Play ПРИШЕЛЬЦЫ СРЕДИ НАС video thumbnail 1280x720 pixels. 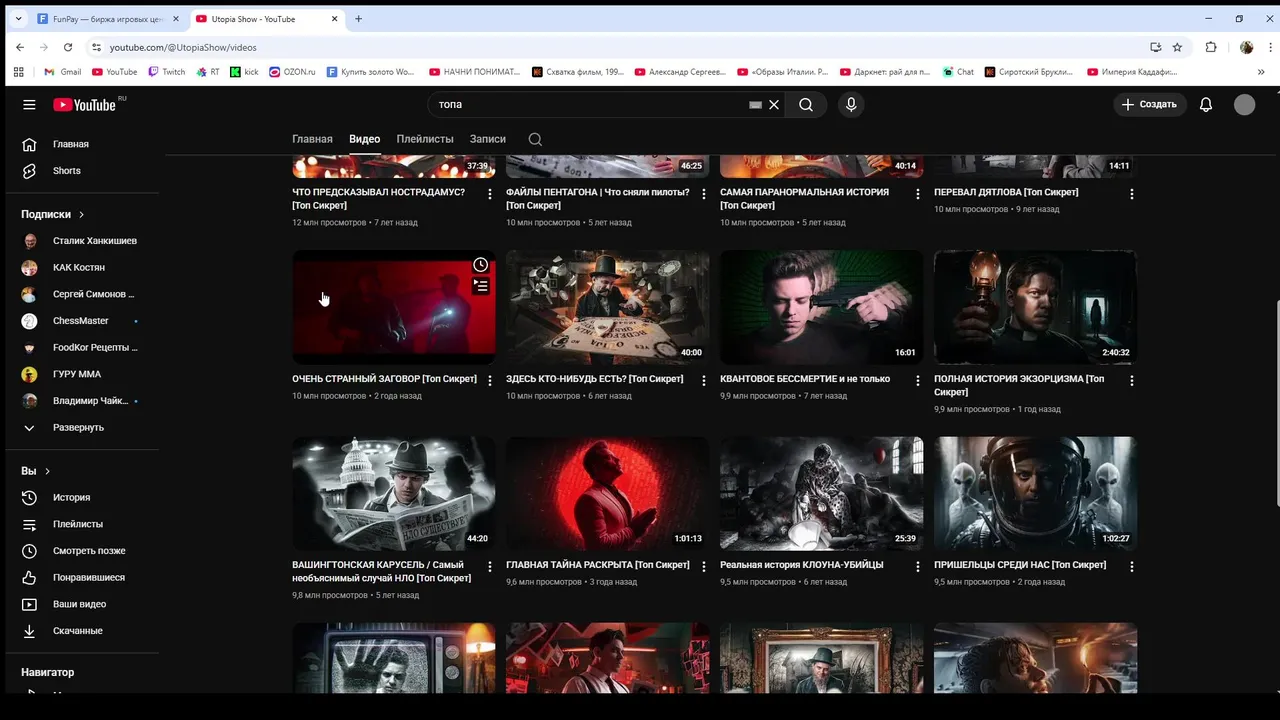click(1036, 493)
